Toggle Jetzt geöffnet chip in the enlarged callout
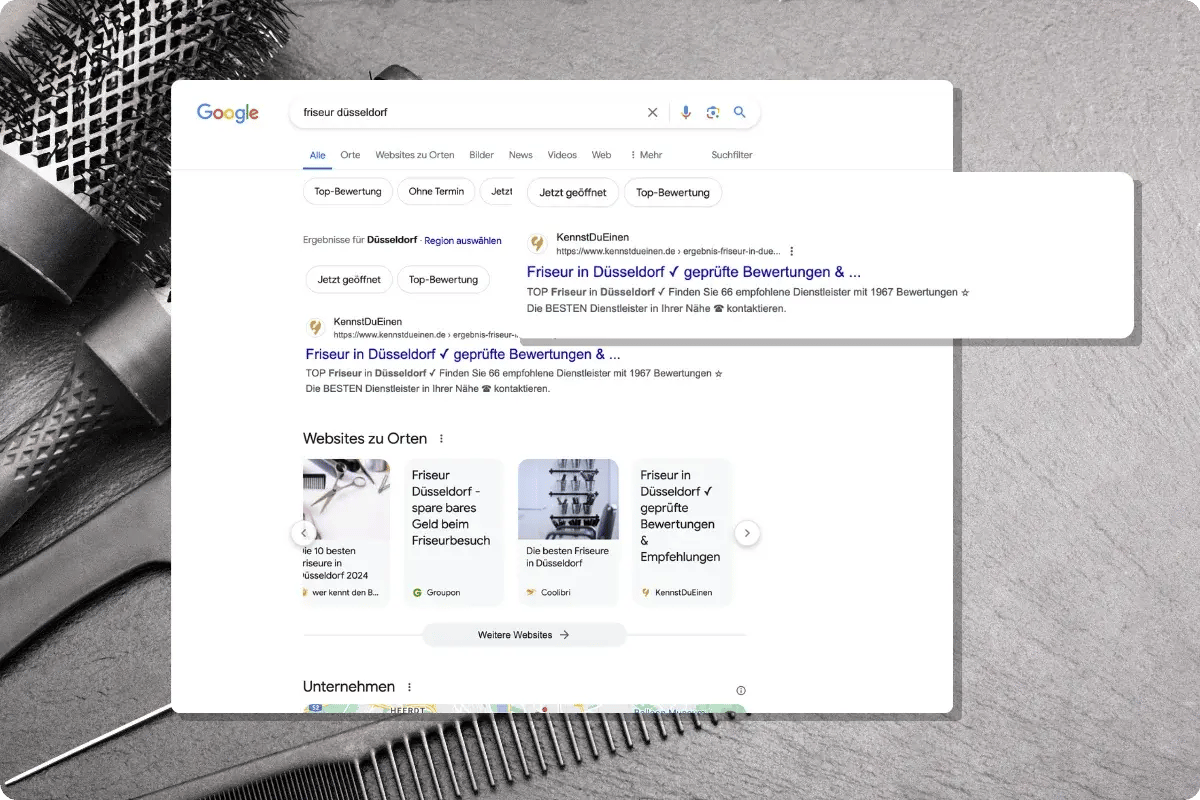The height and width of the screenshot is (800, 1200). coord(573,193)
